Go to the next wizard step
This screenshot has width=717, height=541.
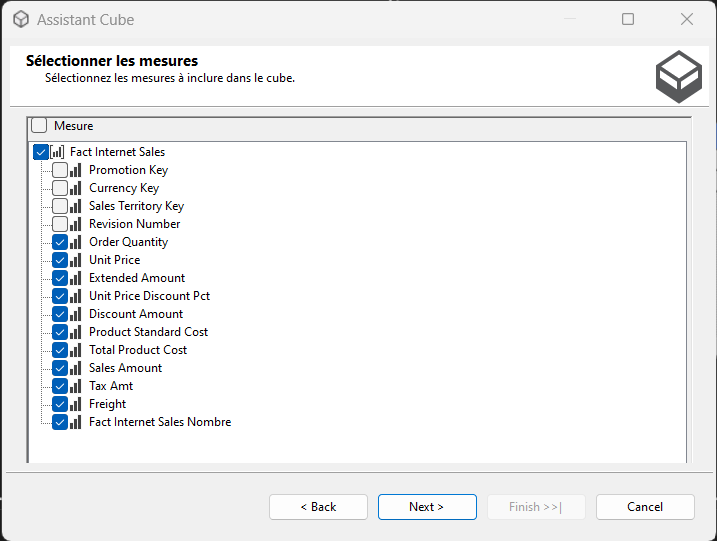[427, 507]
